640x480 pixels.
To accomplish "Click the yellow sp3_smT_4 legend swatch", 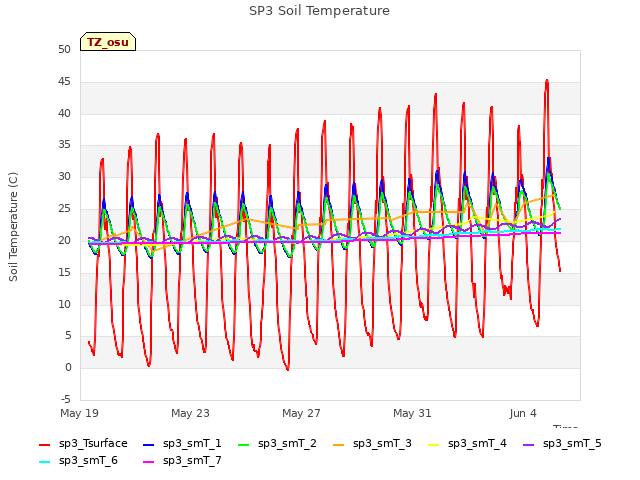I will [433, 444].
